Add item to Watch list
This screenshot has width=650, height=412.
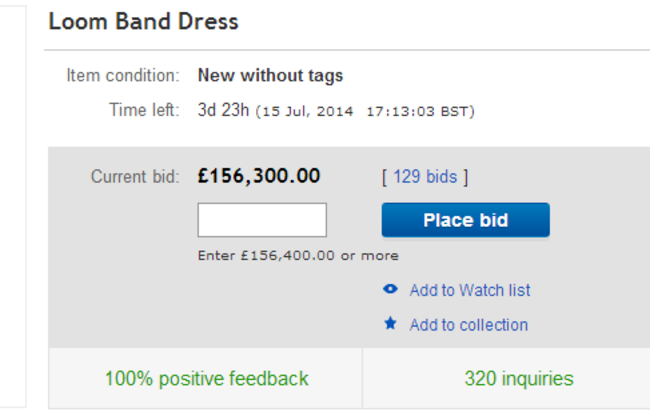[470, 290]
